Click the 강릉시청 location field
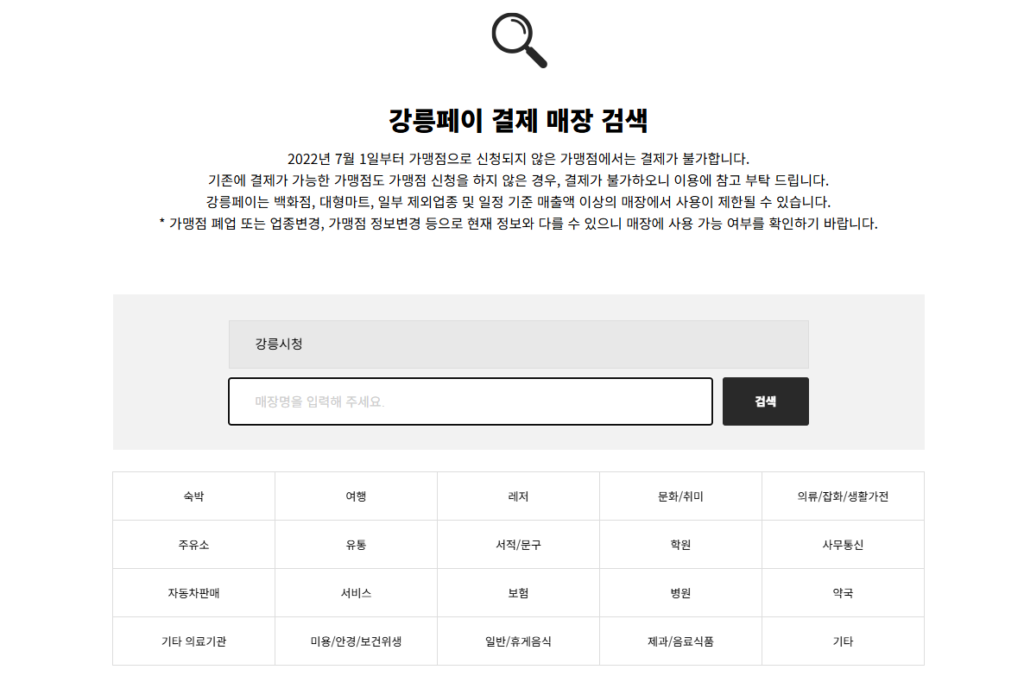Viewport: 1024px width, 676px height. (x=518, y=344)
